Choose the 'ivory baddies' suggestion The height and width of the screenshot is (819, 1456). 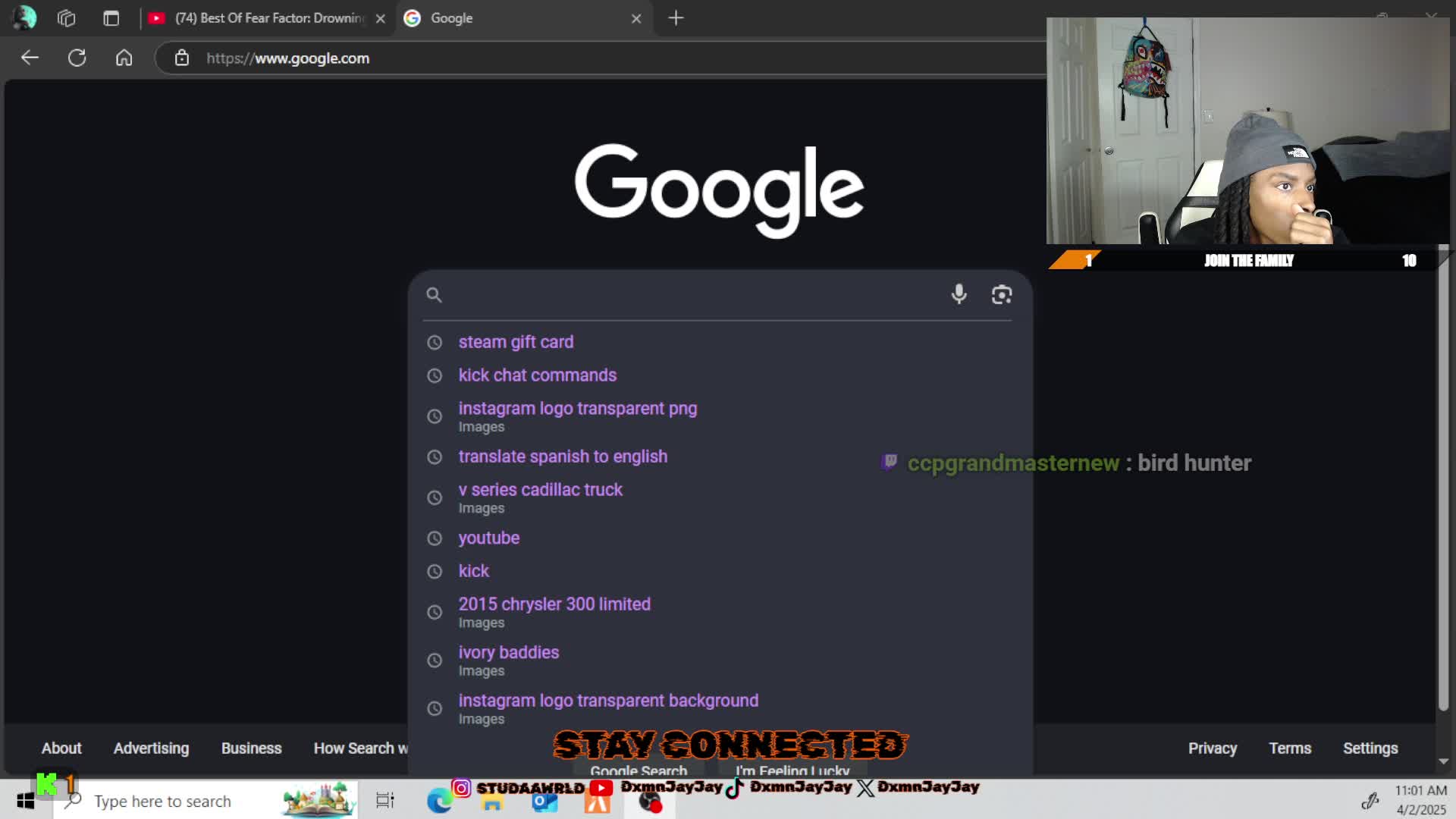point(719,661)
